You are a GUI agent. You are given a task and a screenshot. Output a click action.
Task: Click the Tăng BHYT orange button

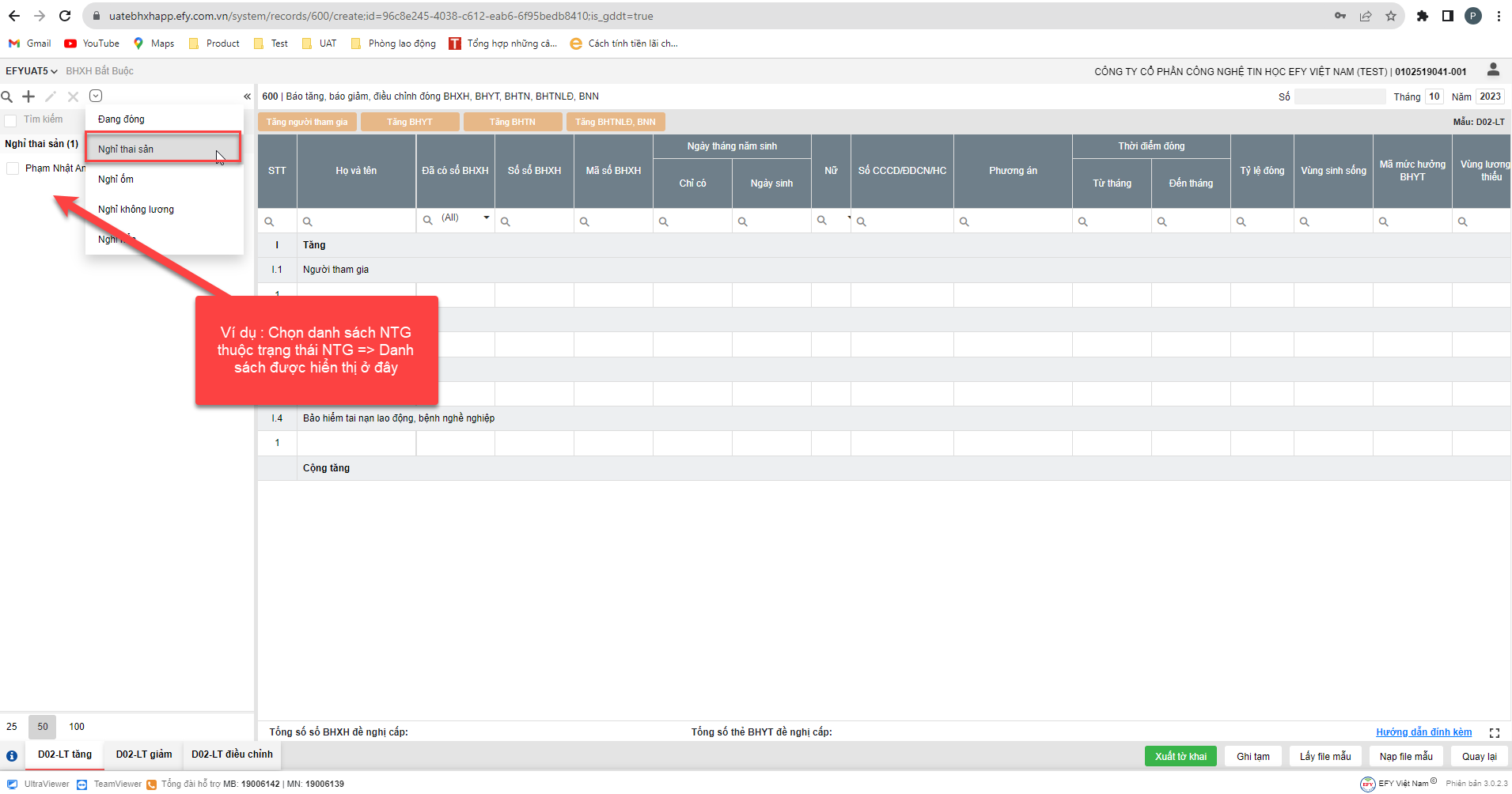point(410,122)
